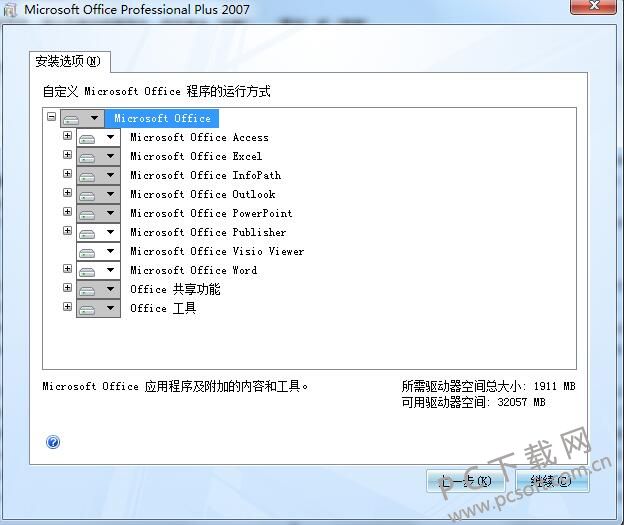Expand the Microsoft Office PowerPoint node
Viewport: 624px width, 525px height.
(67, 211)
